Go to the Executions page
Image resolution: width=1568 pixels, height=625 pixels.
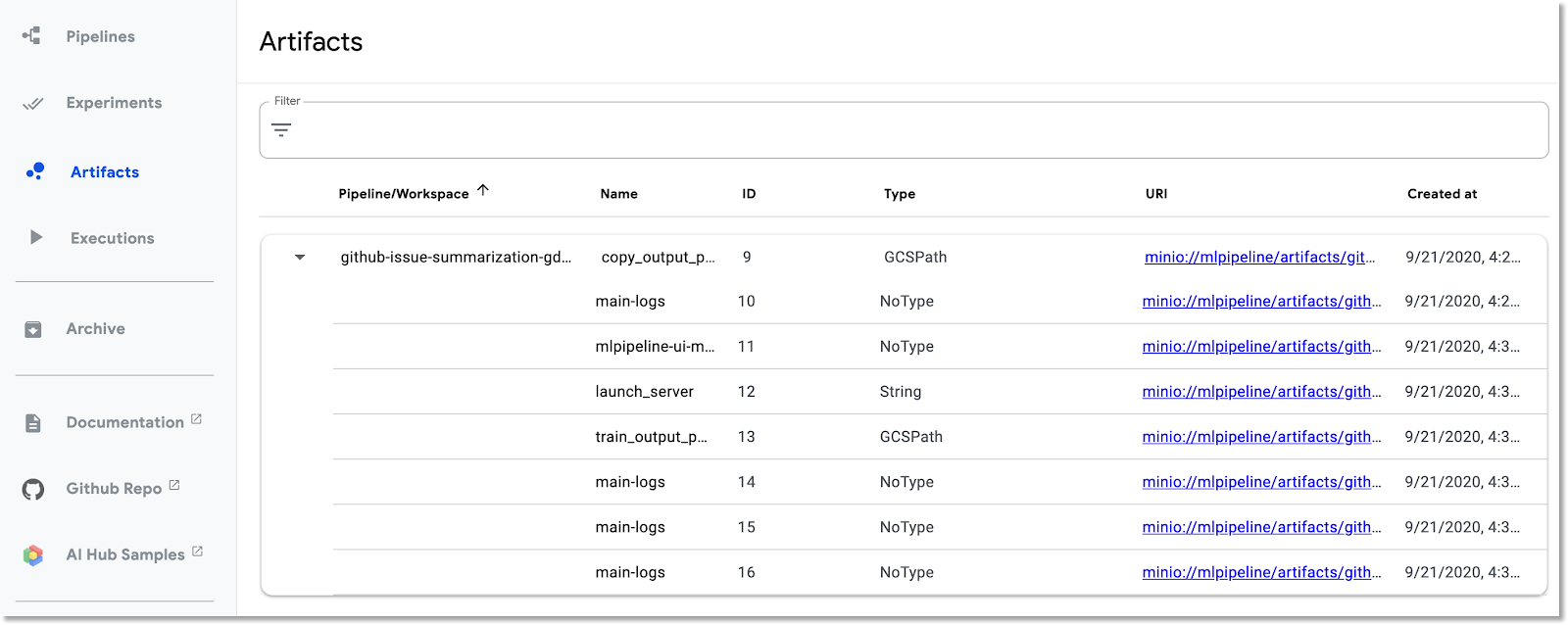tap(112, 238)
